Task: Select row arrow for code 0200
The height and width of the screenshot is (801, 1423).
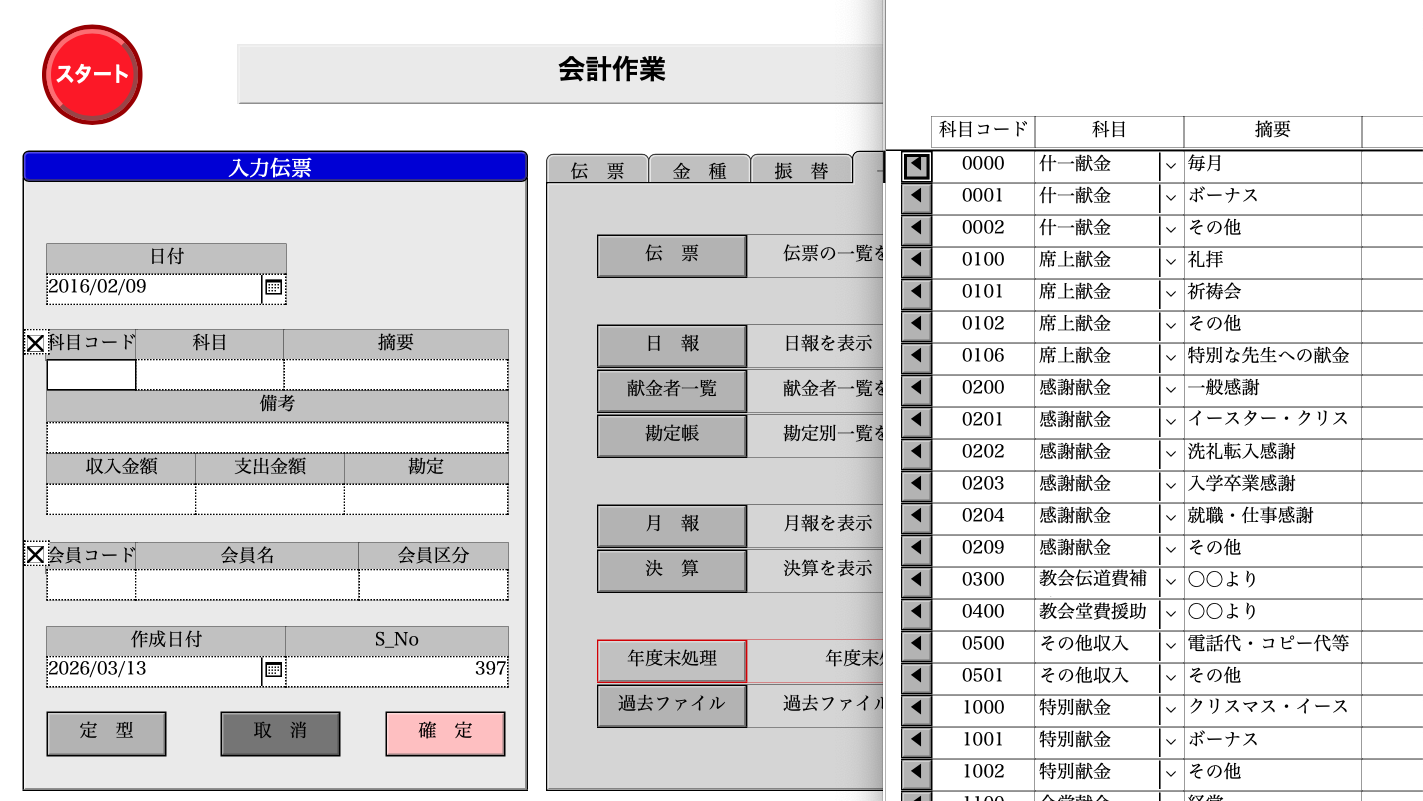Action: (x=916, y=389)
